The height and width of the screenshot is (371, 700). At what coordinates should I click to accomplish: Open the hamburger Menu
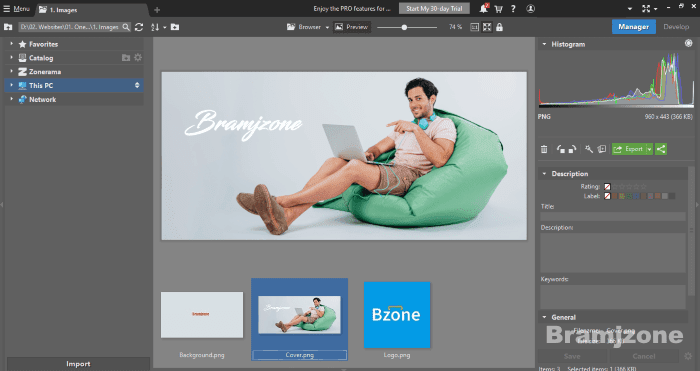pyautogui.click(x=17, y=8)
